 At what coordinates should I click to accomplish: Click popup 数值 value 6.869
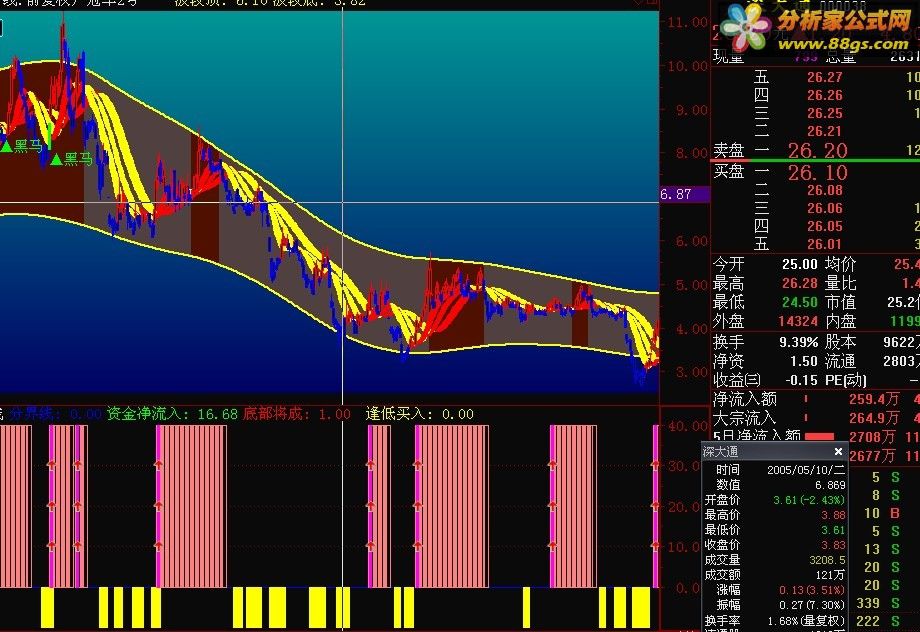pos(830,485)
